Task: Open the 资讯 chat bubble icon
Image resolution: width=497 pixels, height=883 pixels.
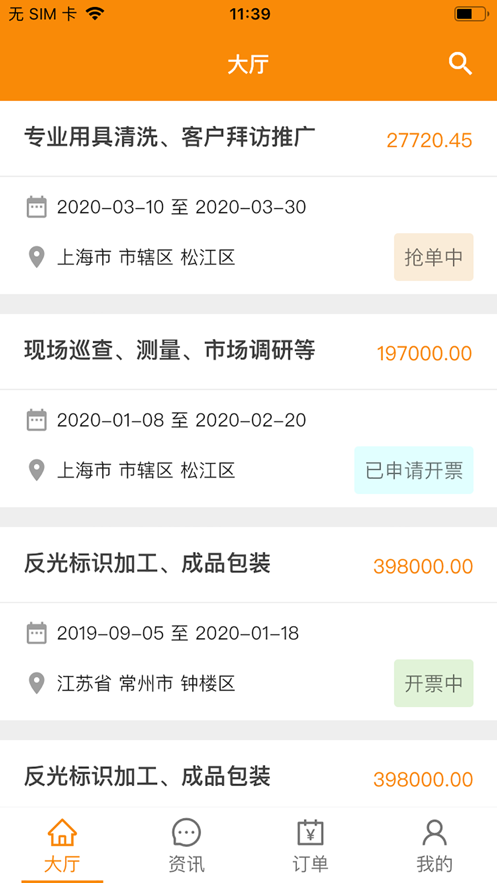Action: [x=186, y=832]
